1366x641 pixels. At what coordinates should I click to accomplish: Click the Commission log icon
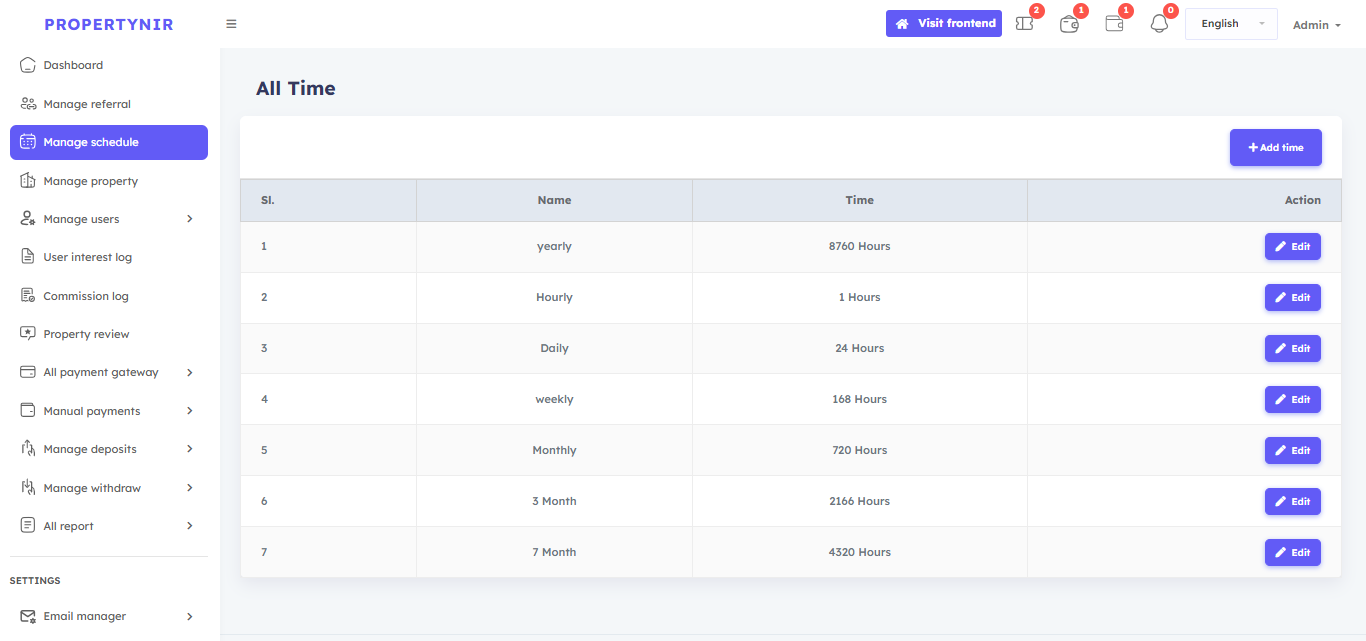pyautogui.click(x=28, y=296)
